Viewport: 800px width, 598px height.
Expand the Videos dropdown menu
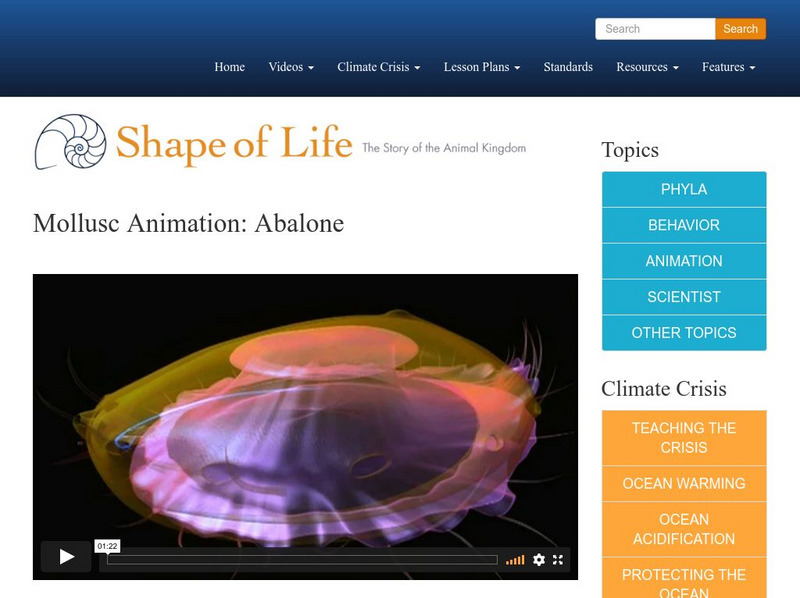pos(289,67)
